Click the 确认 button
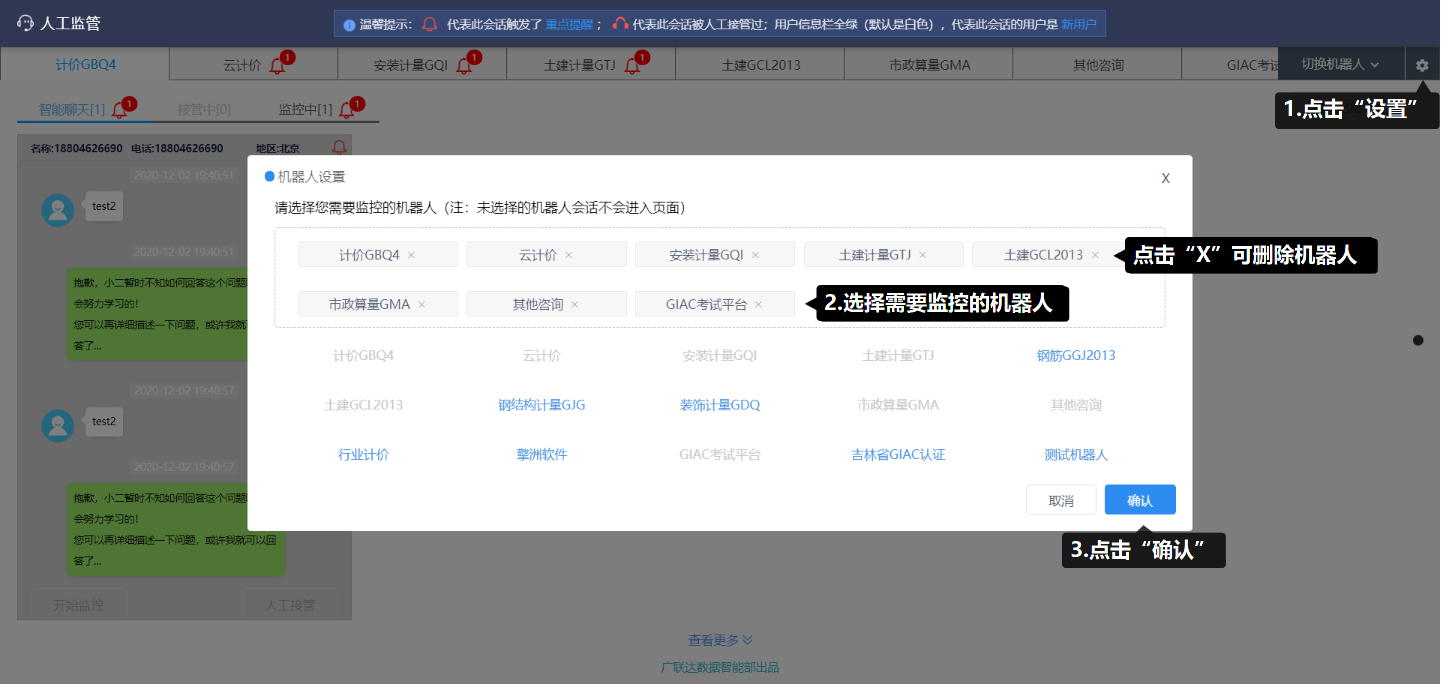This screenshot has width=1441, height=684. (x=1139, y=500)
